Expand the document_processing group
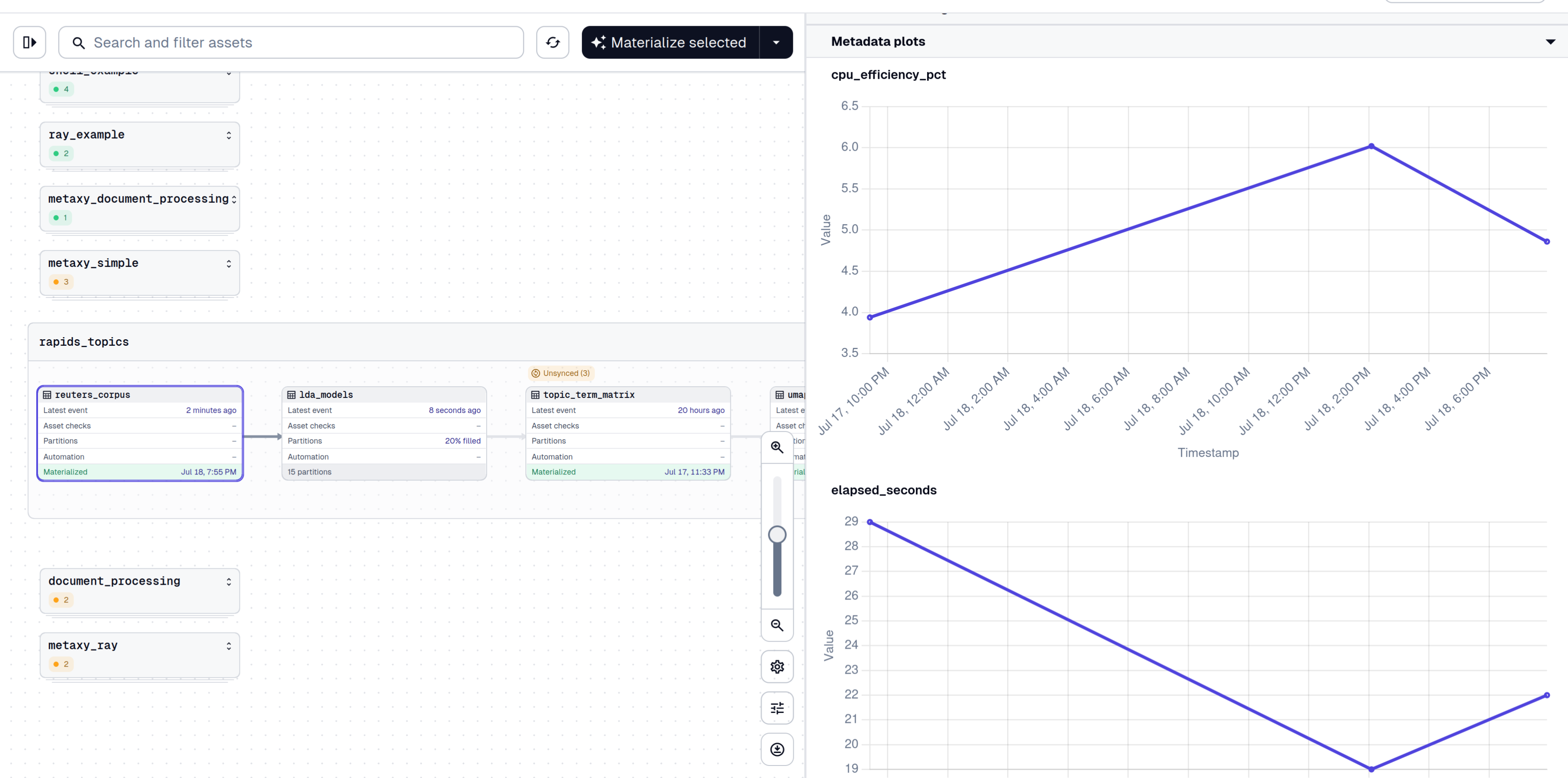Screen dimensions: 1568x778 [x=229, y=582]
